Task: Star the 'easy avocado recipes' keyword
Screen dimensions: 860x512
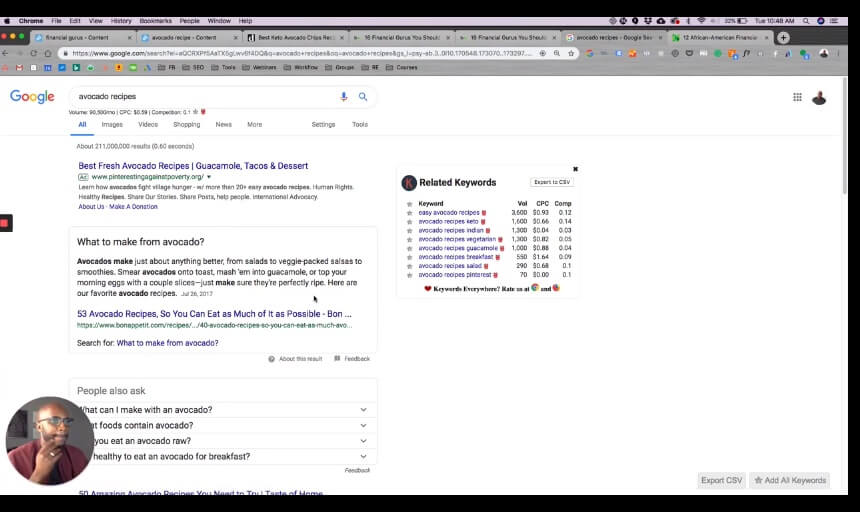Action: point(409,213)
